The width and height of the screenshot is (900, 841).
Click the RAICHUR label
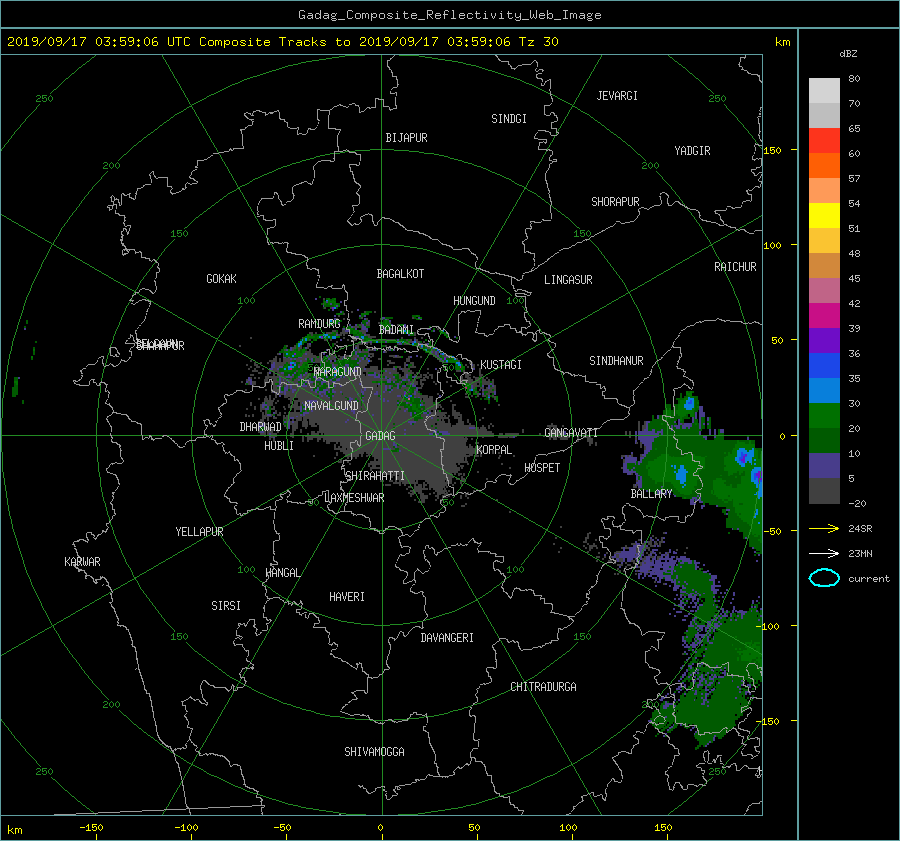click(x=735, y=267)
